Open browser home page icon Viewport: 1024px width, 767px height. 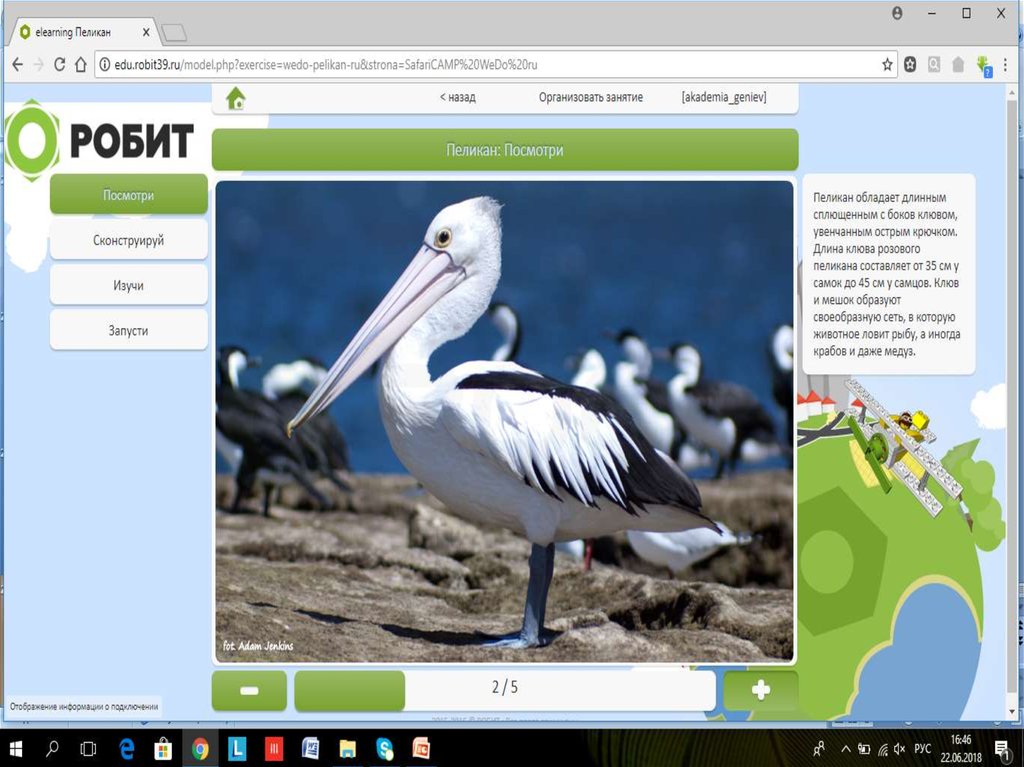click(81, 64)
